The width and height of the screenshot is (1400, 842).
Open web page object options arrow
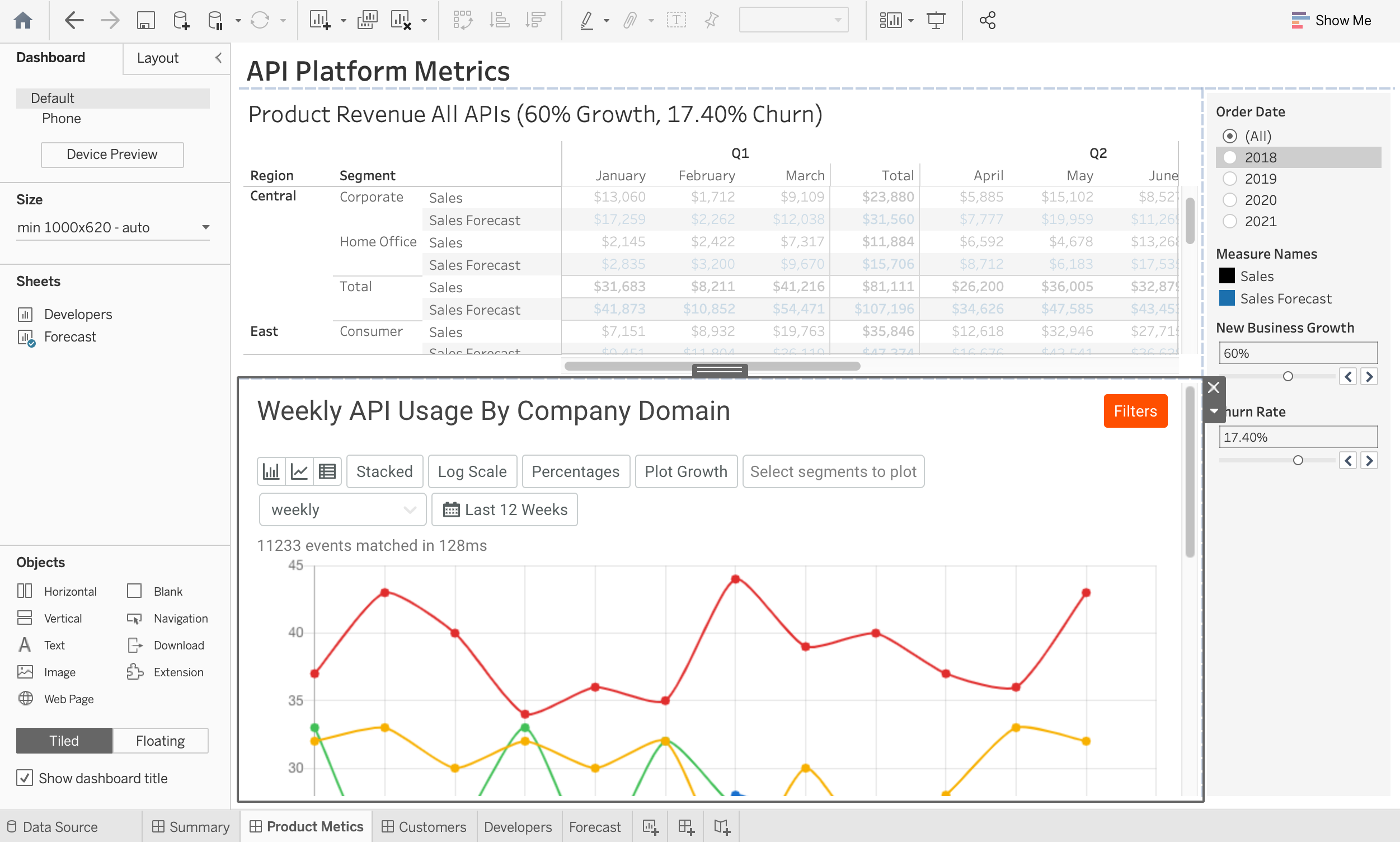(1214, 411)
